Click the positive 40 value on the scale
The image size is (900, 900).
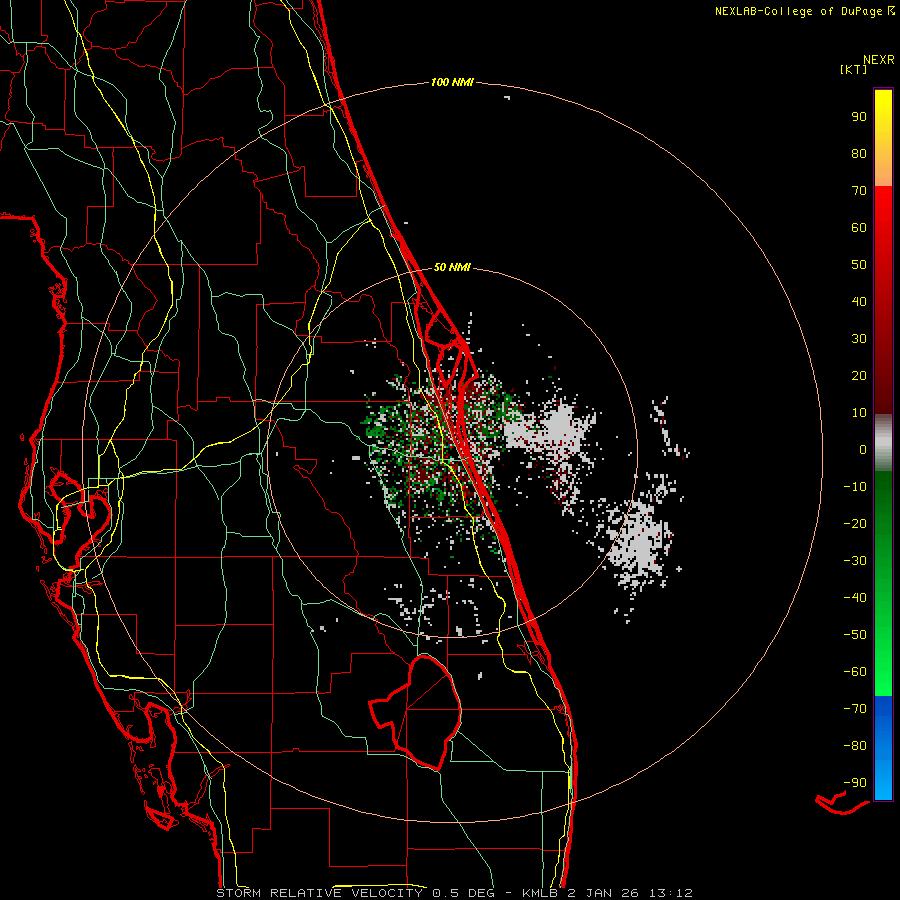point(859,302)
